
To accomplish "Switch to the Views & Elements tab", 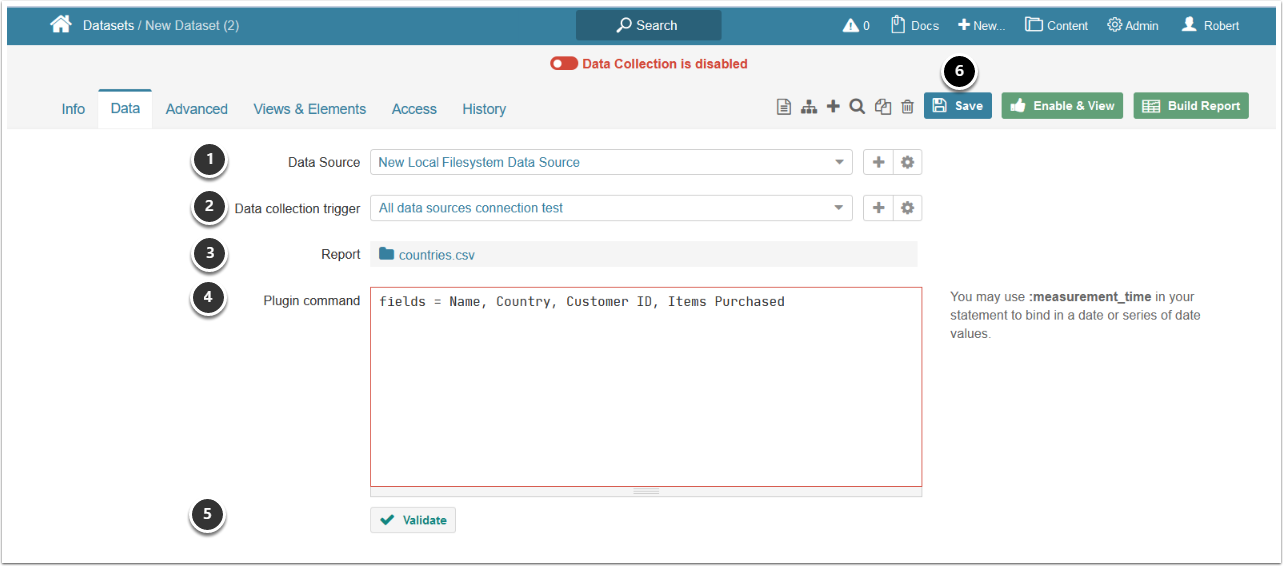I will 310,109.
